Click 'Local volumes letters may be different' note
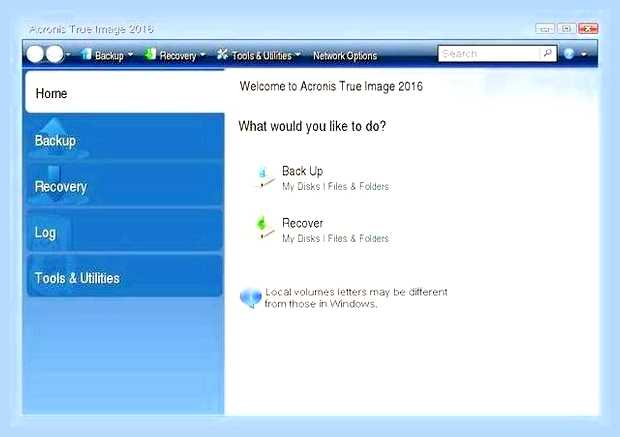 pos(356,292)
